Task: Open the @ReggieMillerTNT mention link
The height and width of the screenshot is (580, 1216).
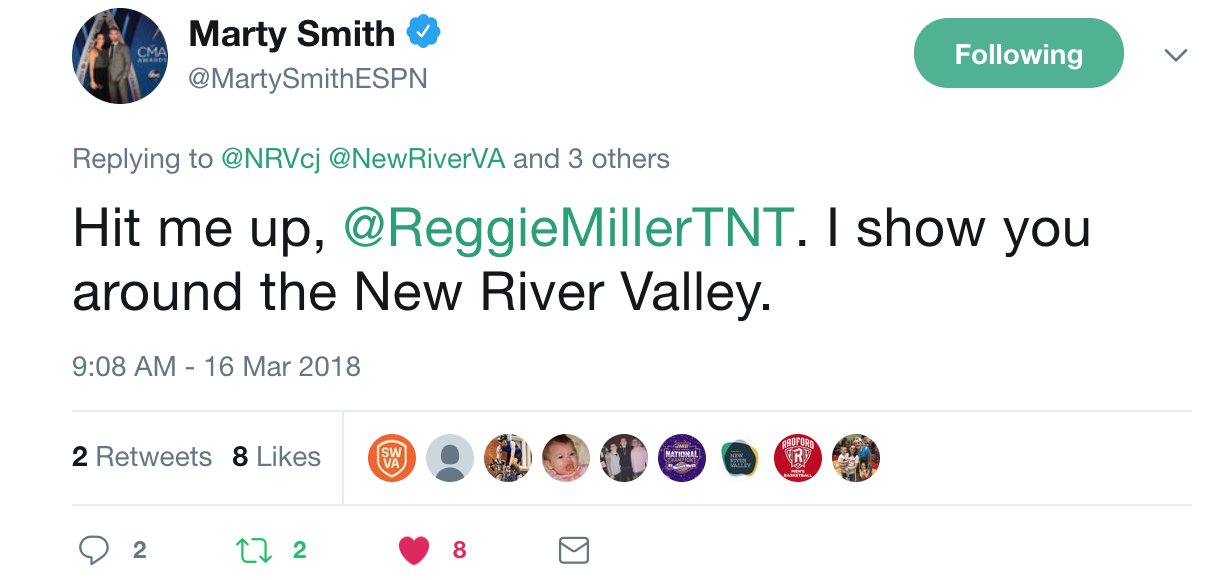Action: pyautogui.click(x=569, y=229)
